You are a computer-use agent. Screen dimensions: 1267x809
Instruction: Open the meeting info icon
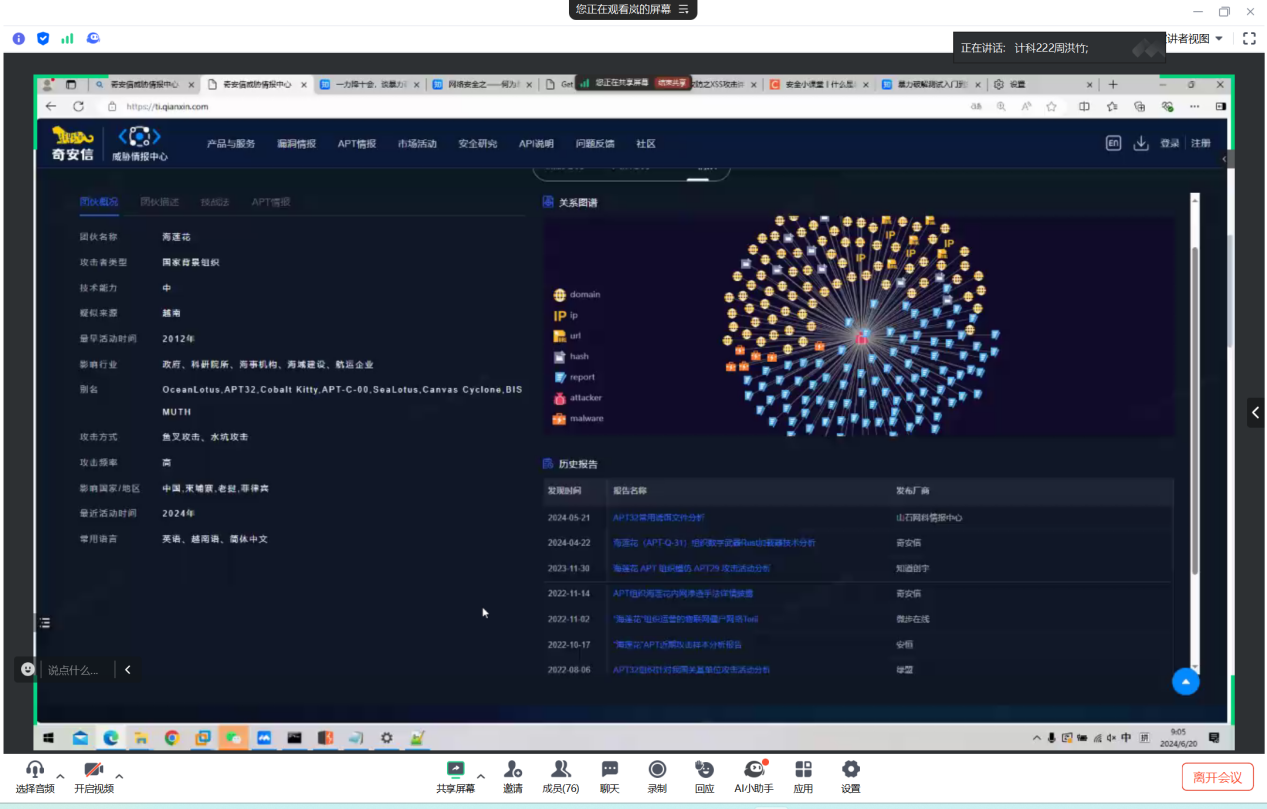point(19,39)
